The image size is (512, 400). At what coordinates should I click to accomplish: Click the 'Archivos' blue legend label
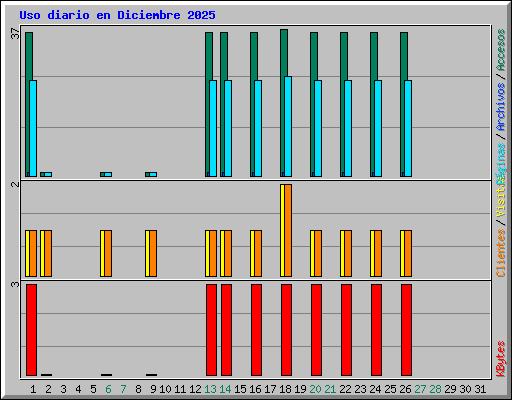click(x=501, y=107)
